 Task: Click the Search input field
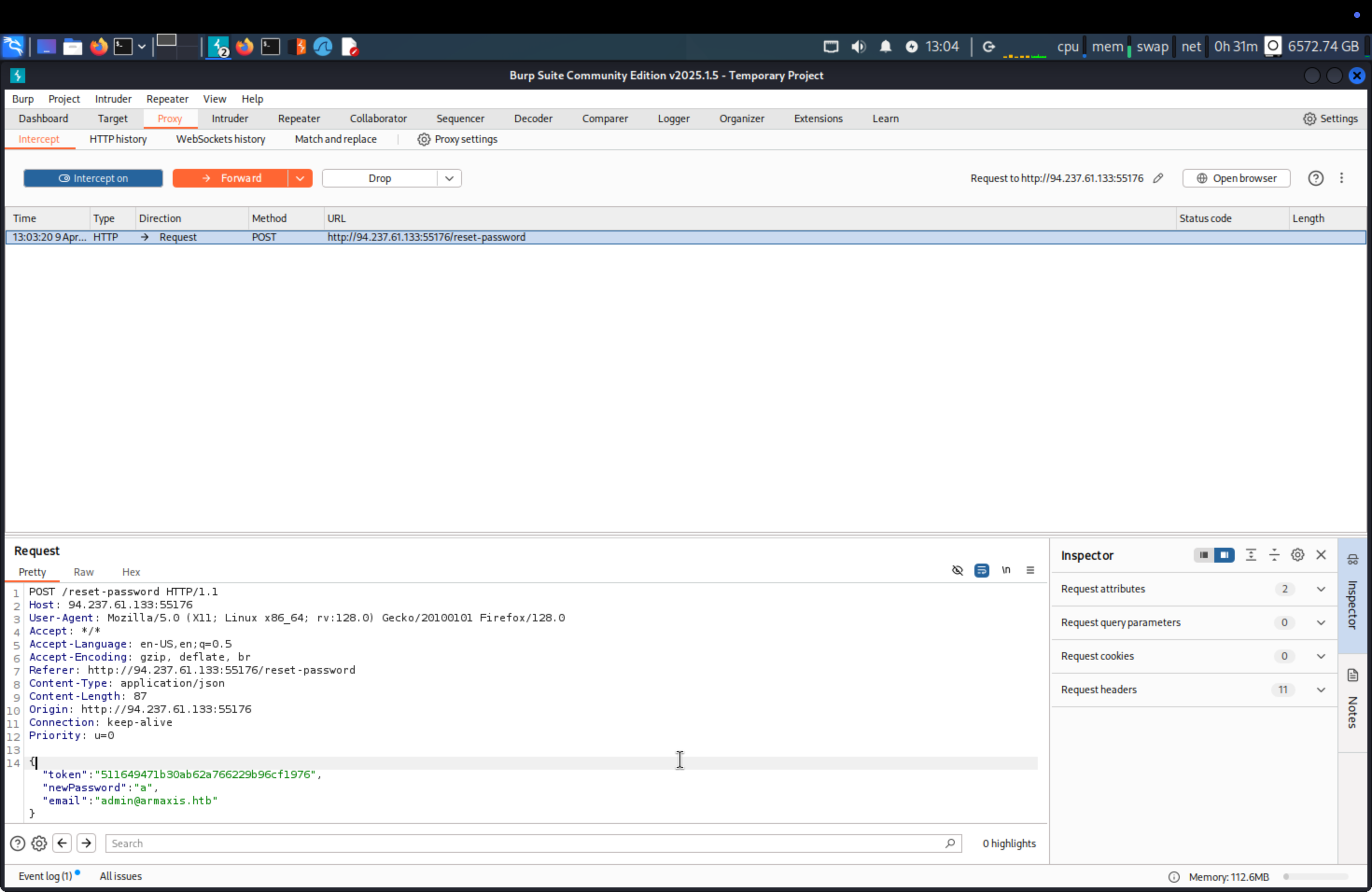tap(533, 843)
